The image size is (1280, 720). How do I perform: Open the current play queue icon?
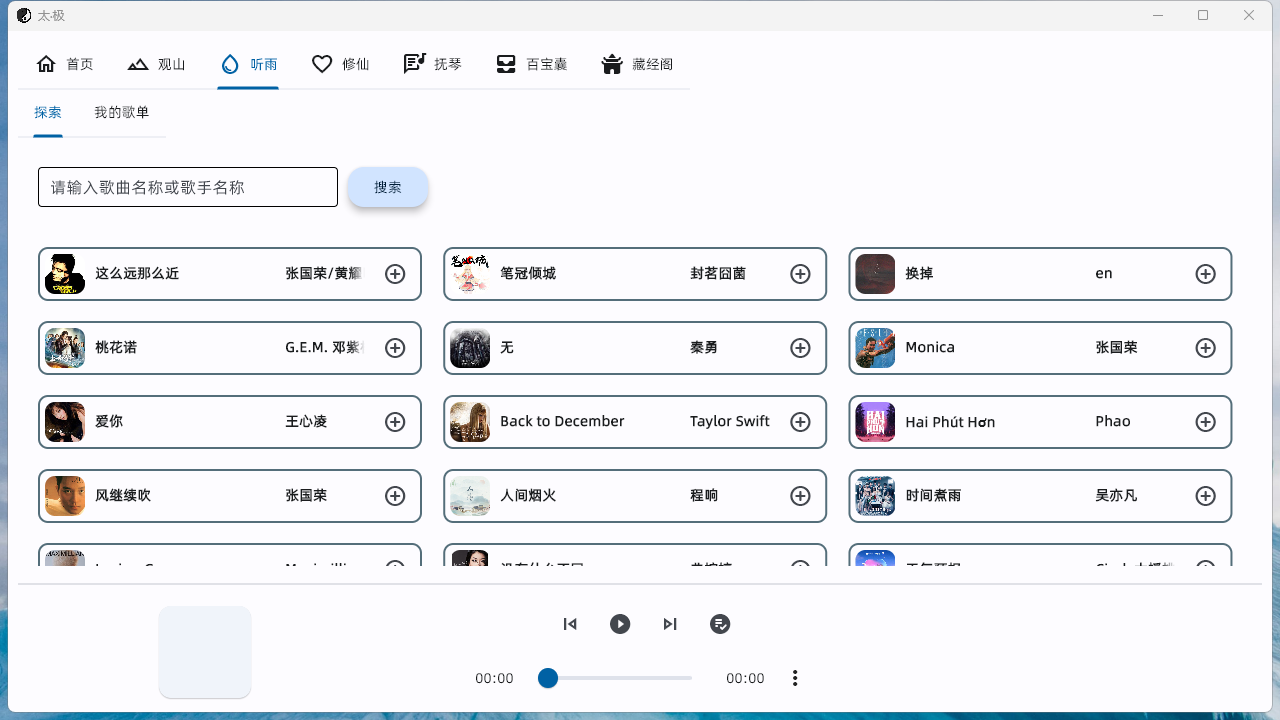click(720, 624)
